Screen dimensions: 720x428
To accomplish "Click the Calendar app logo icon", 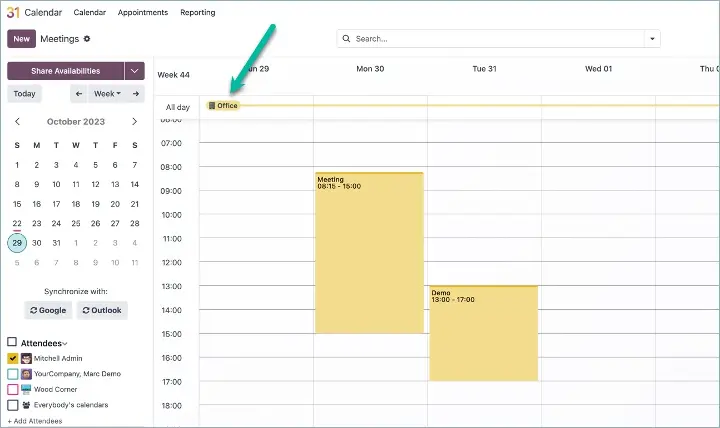I will tap(12, 12).
